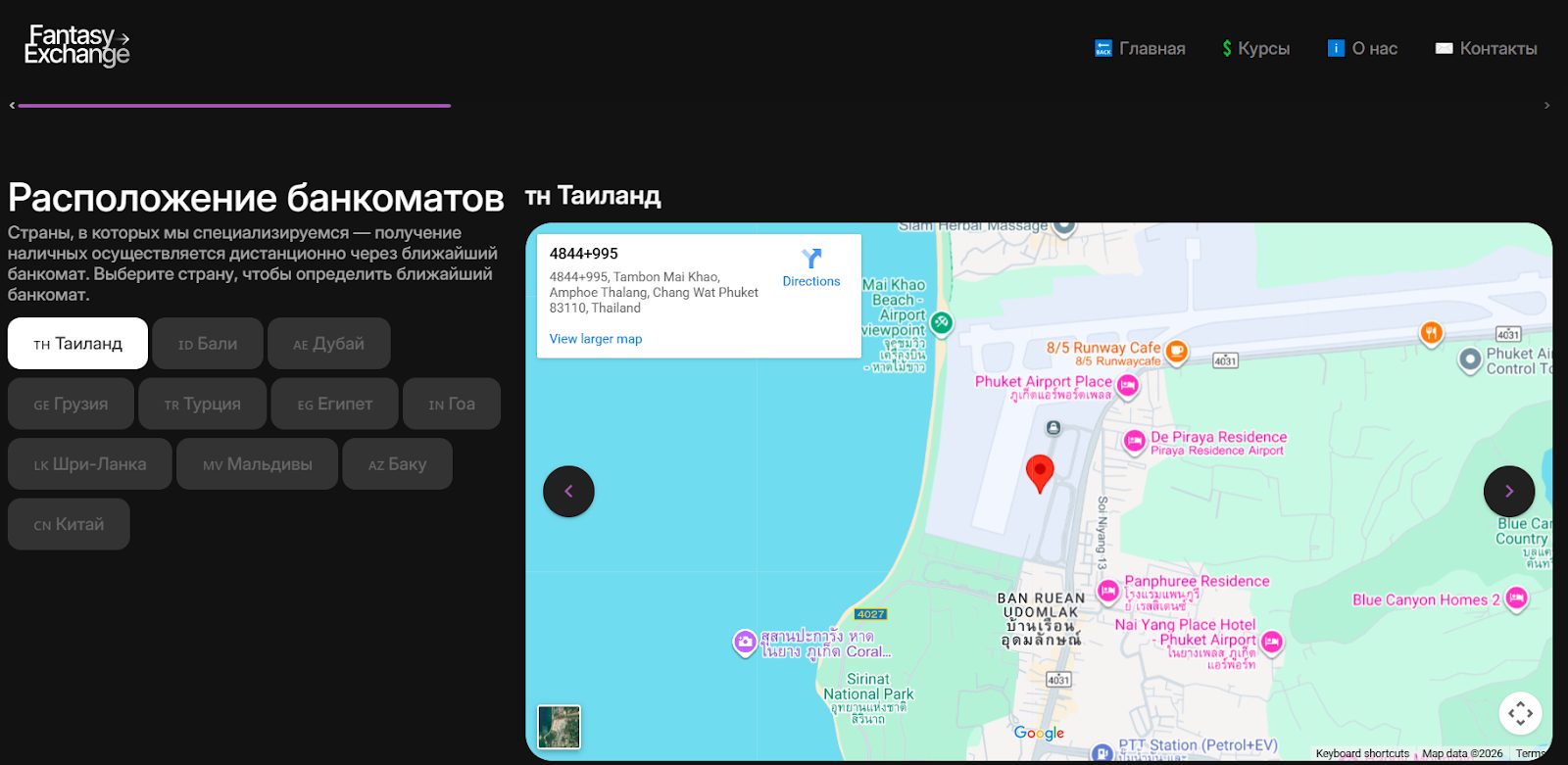Switch to the Дубай country button

click(x=328, y=344)
